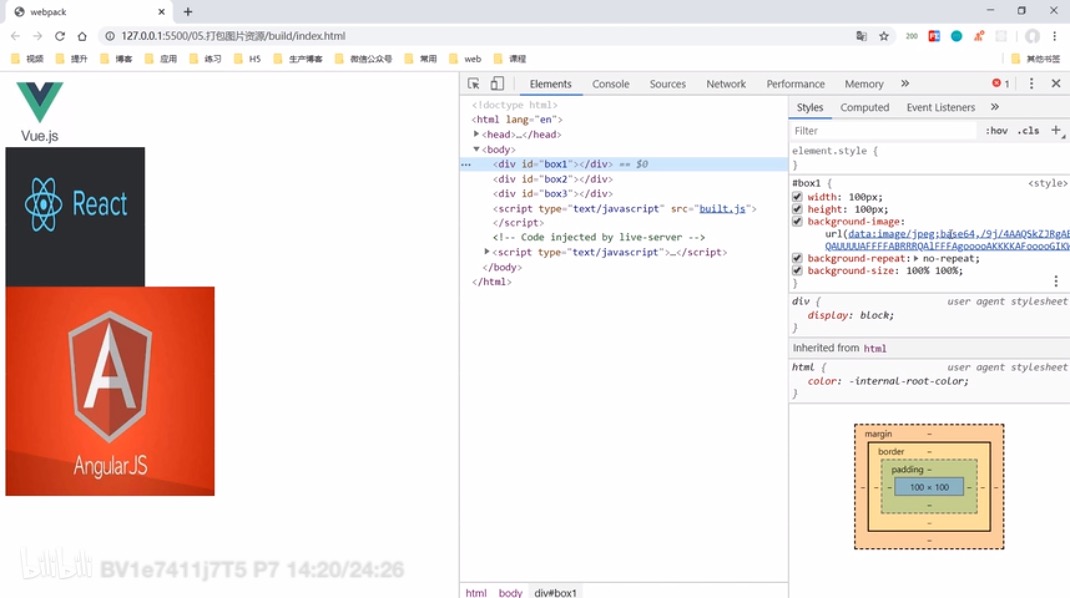Open the 博客 bookmark folder
Viewport: 1070px width, 598px height.
click(117, 59)
